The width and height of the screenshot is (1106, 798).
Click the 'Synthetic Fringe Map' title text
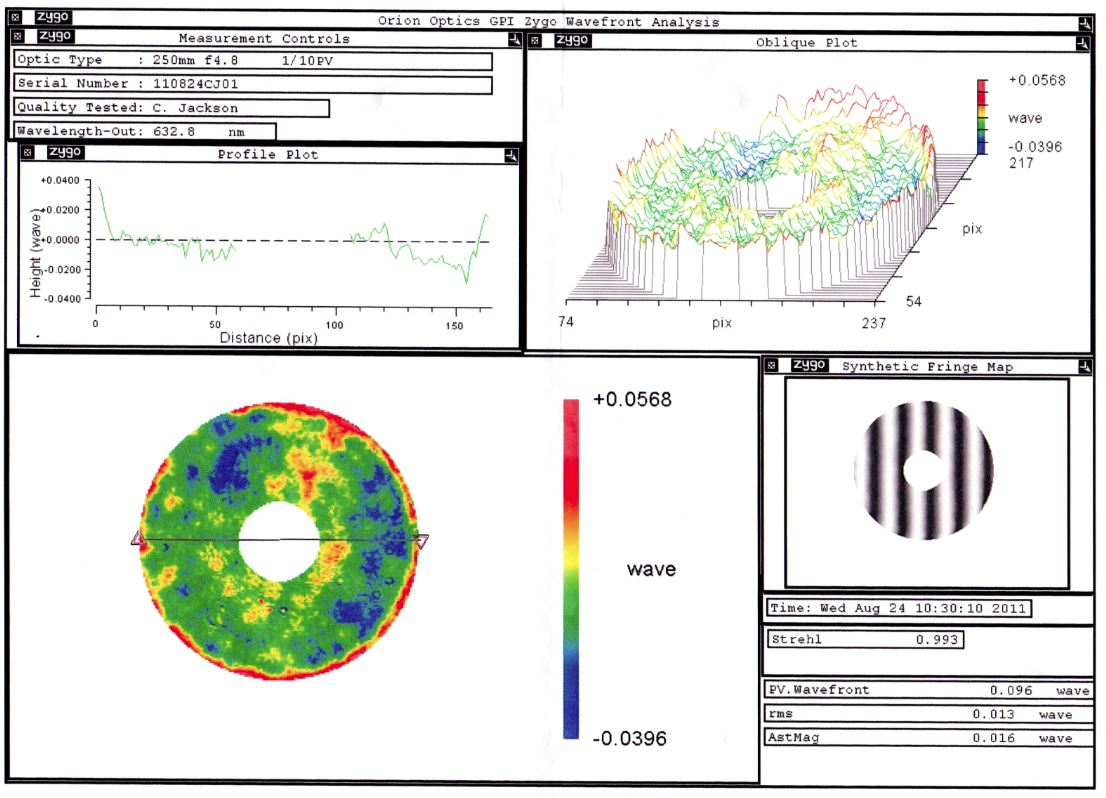pyautogui.click(x=927, y=366)
